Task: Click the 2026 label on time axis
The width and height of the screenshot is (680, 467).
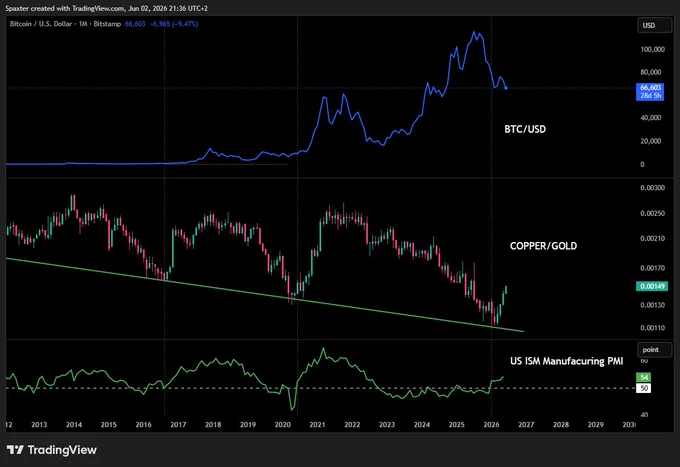Action: click(x=491, y=425)
